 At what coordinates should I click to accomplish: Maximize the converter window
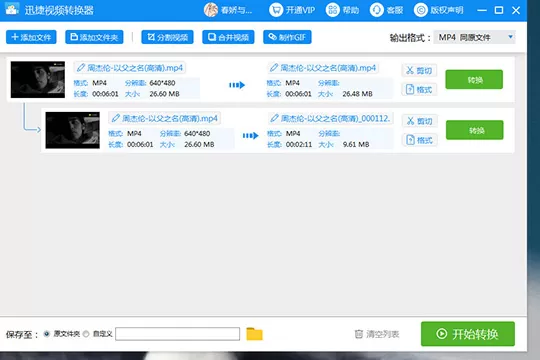pyautogui.click(x=499, y=10)
